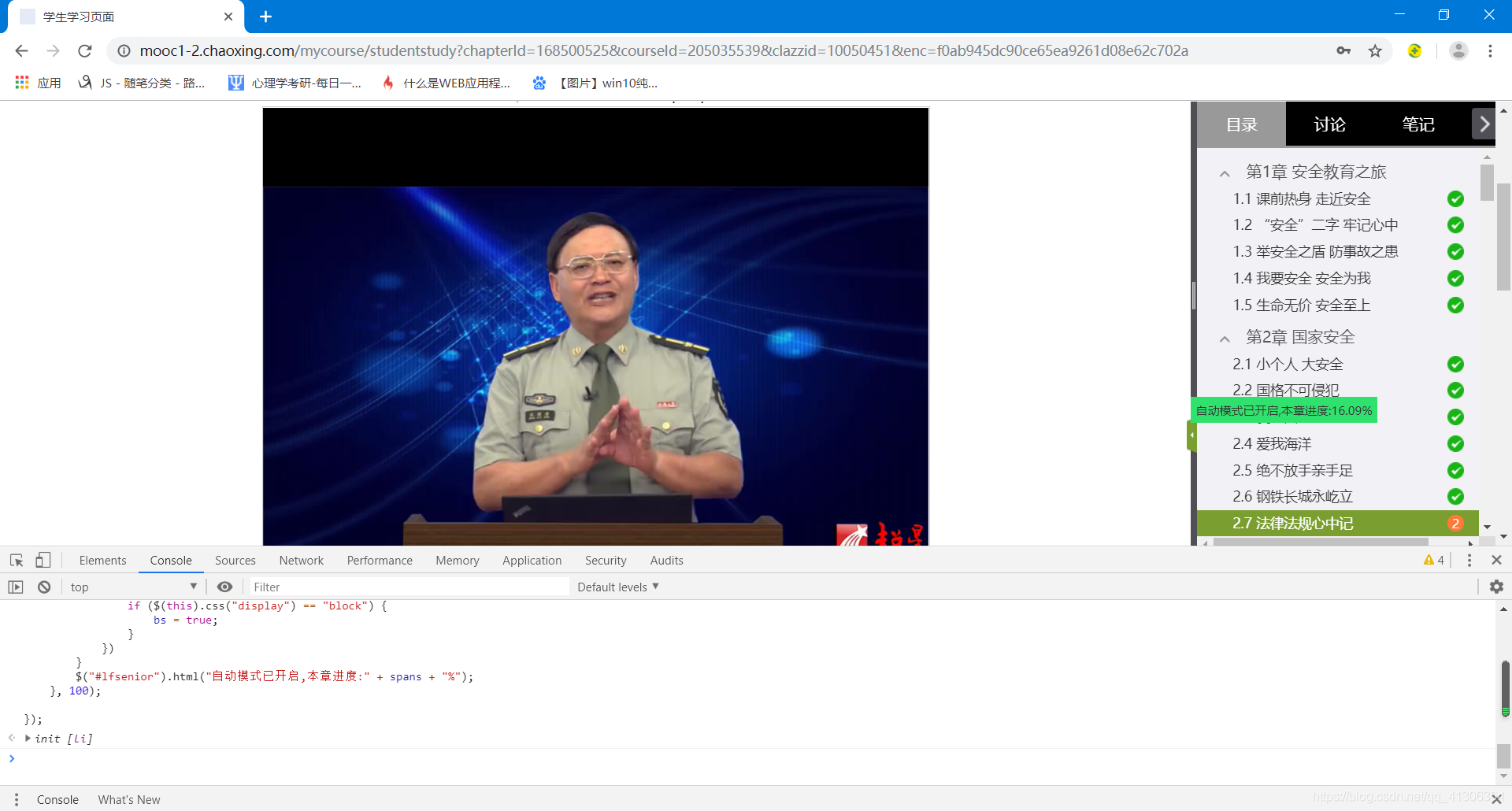Bookmark the page using the star icon
This screenshot has width=1512, height=811.
1376,50
